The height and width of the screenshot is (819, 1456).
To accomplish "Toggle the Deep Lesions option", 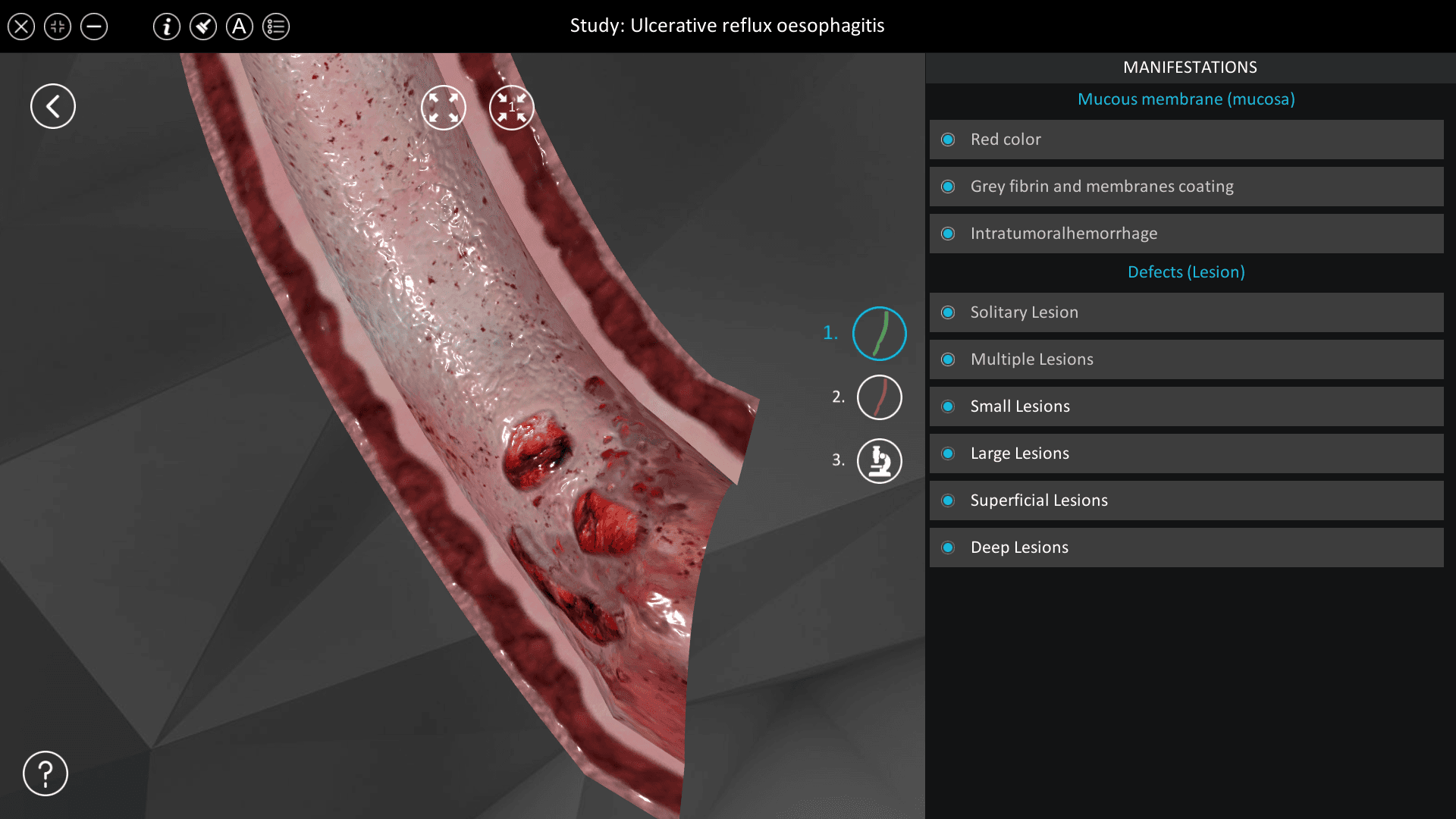I will (x=1187, y=548).
